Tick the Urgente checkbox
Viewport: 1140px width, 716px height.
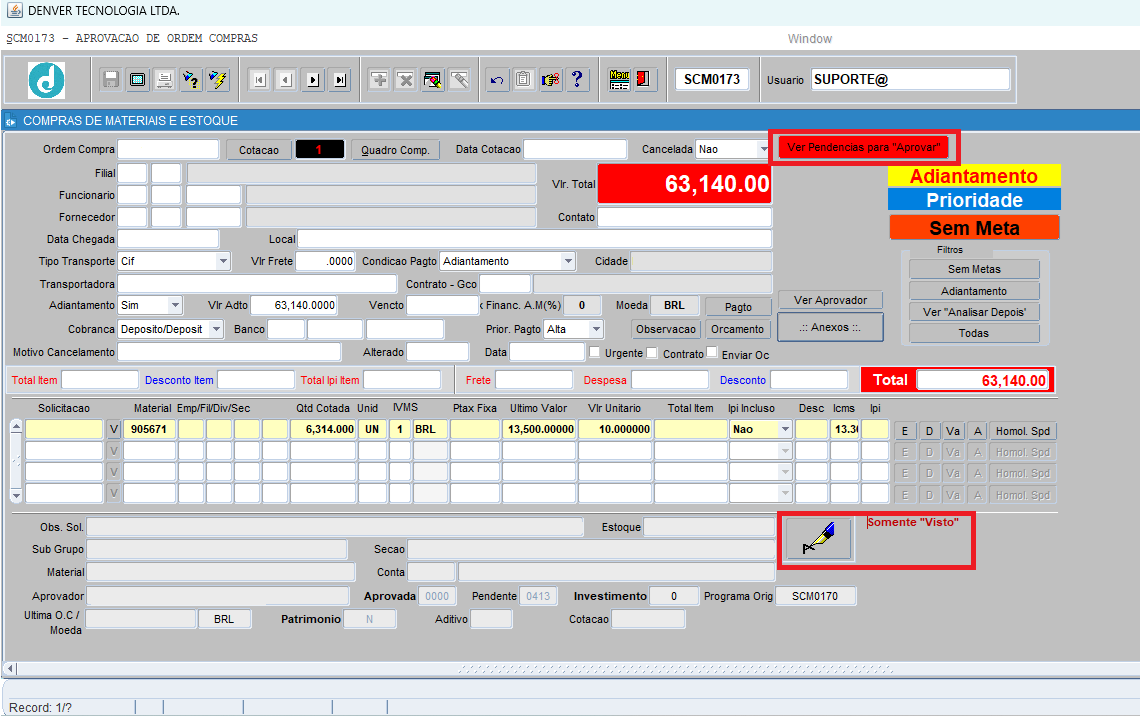tap(595, 353)
